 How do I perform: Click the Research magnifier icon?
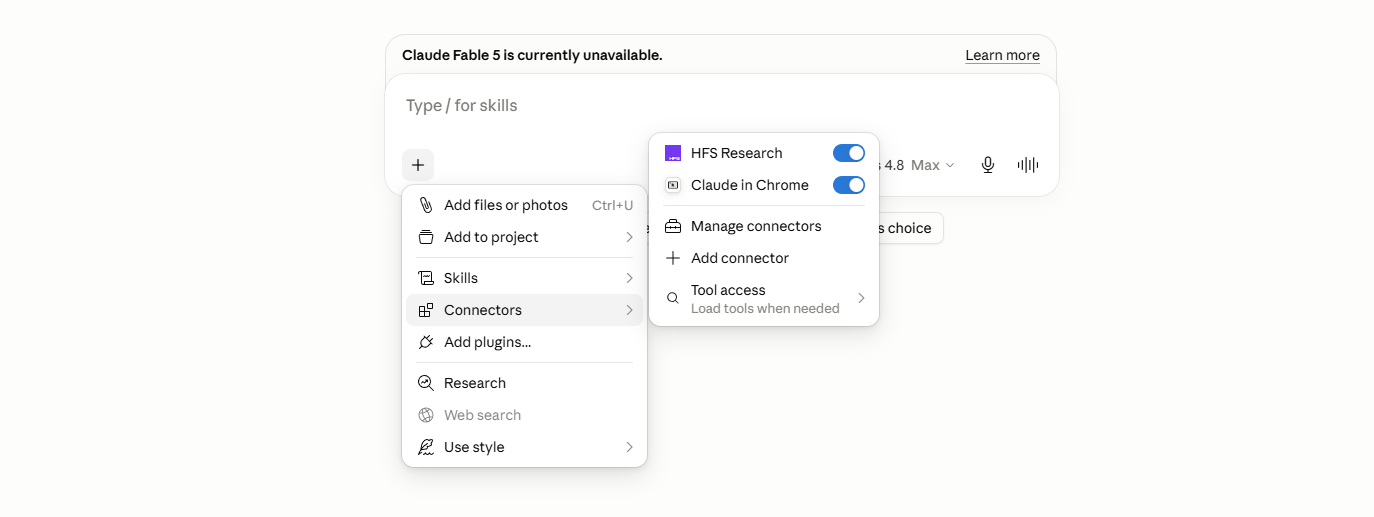[x=426, y=383]
